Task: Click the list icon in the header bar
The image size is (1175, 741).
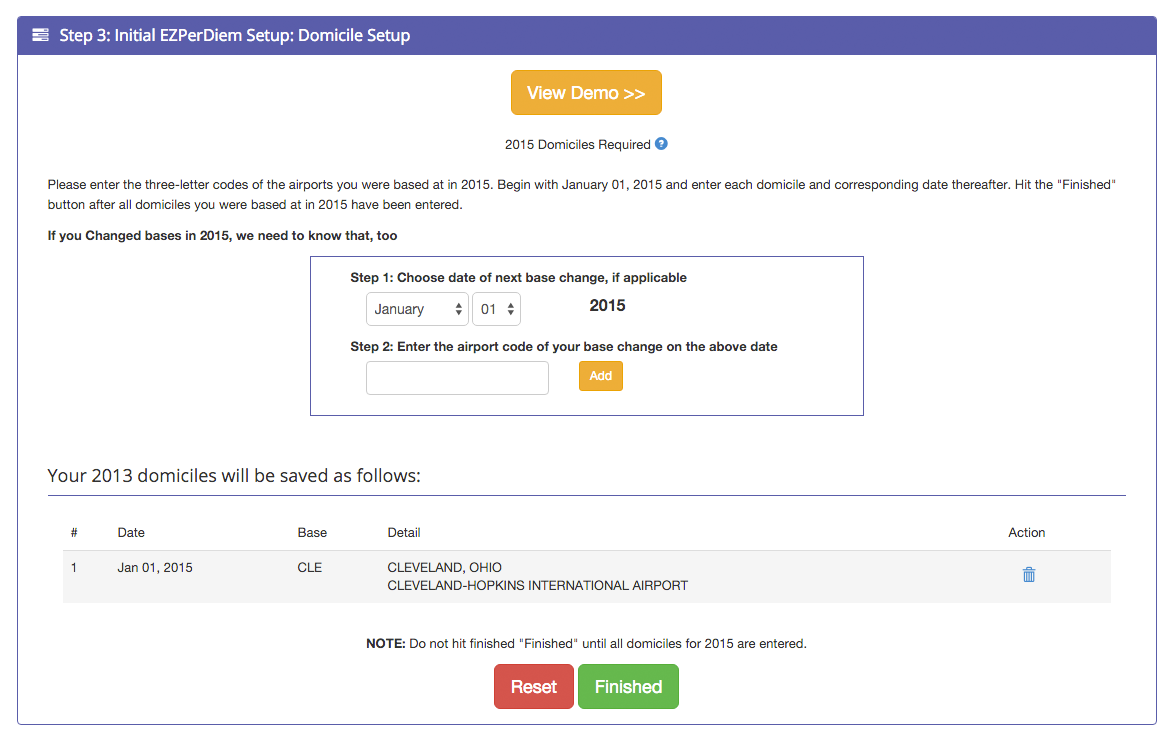Action: point(40,35)
